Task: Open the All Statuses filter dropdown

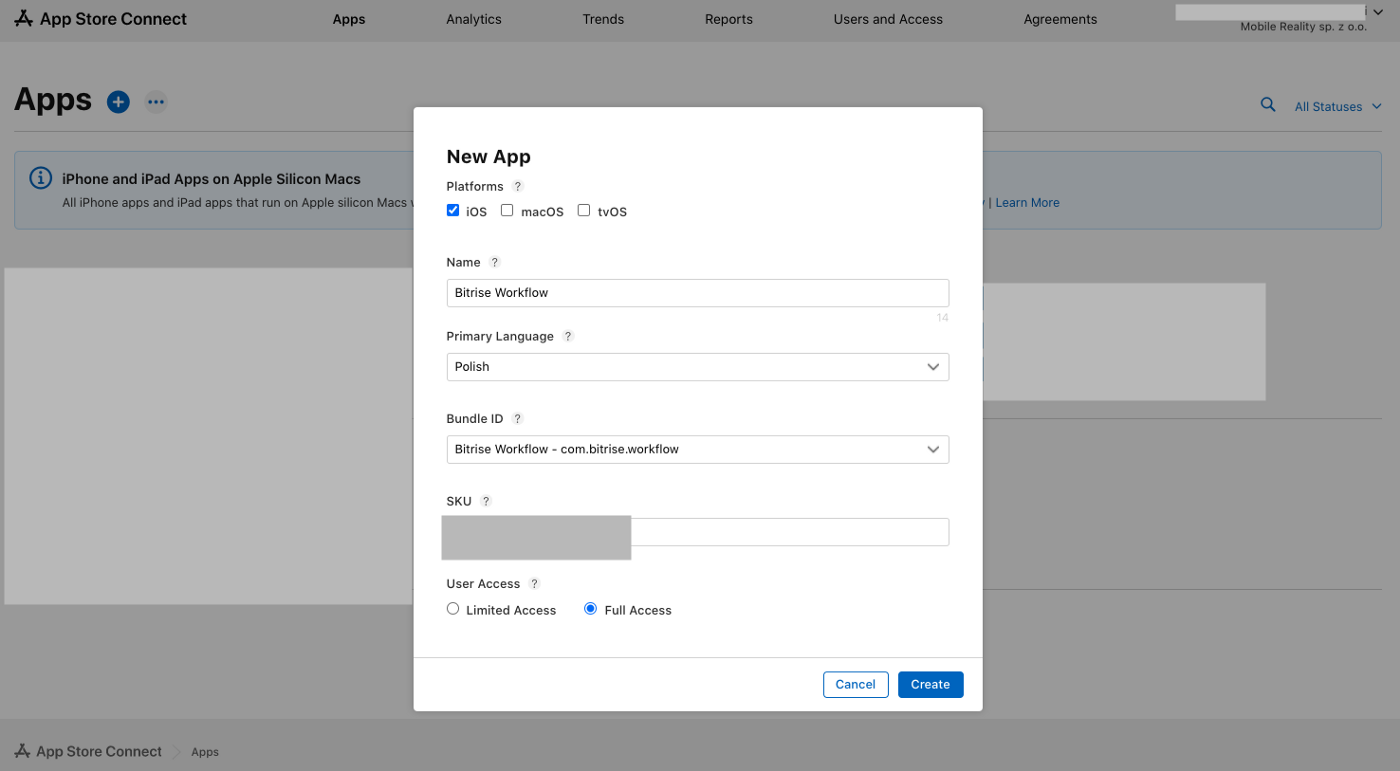Action: (x=1337, y=107)
